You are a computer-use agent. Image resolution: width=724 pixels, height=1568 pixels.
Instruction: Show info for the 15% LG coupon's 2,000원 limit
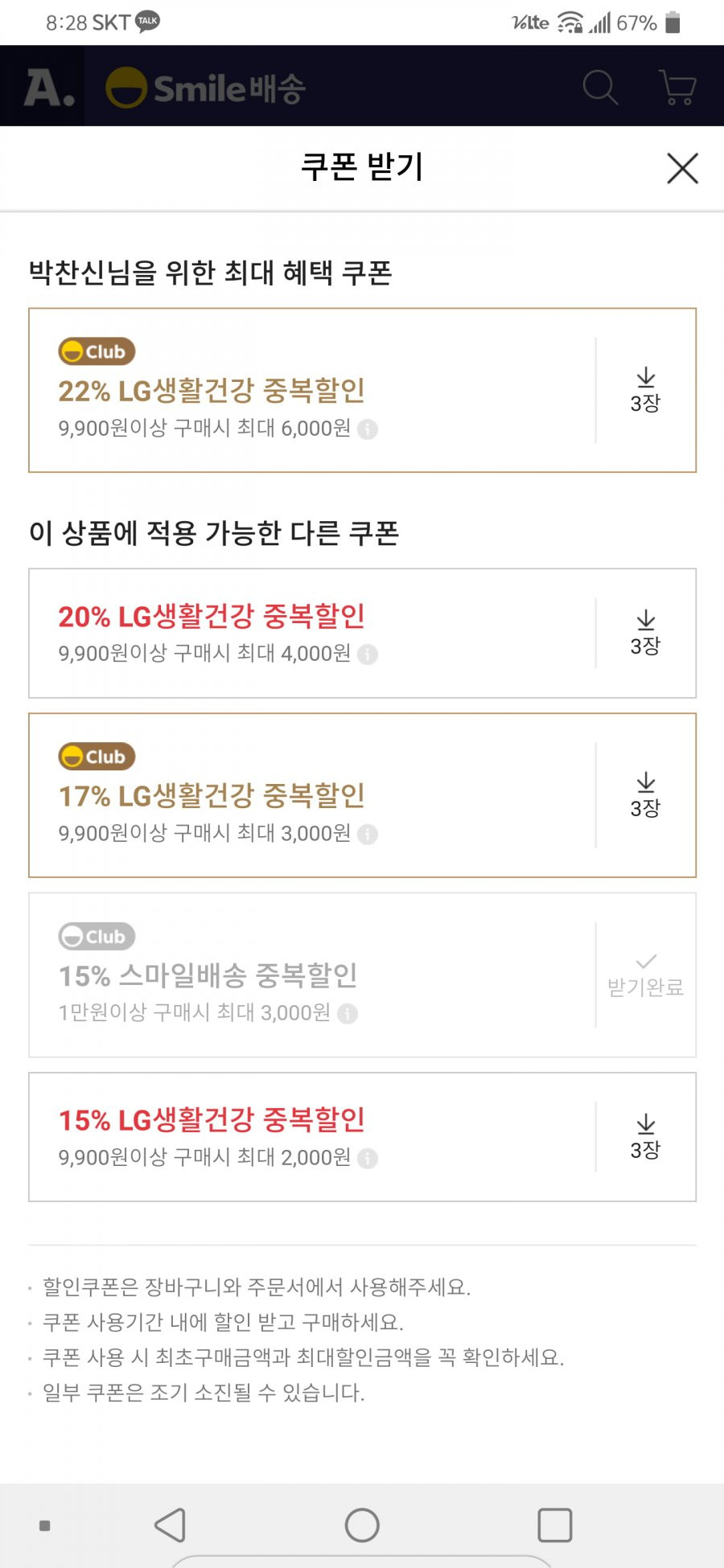(368, 1159)
